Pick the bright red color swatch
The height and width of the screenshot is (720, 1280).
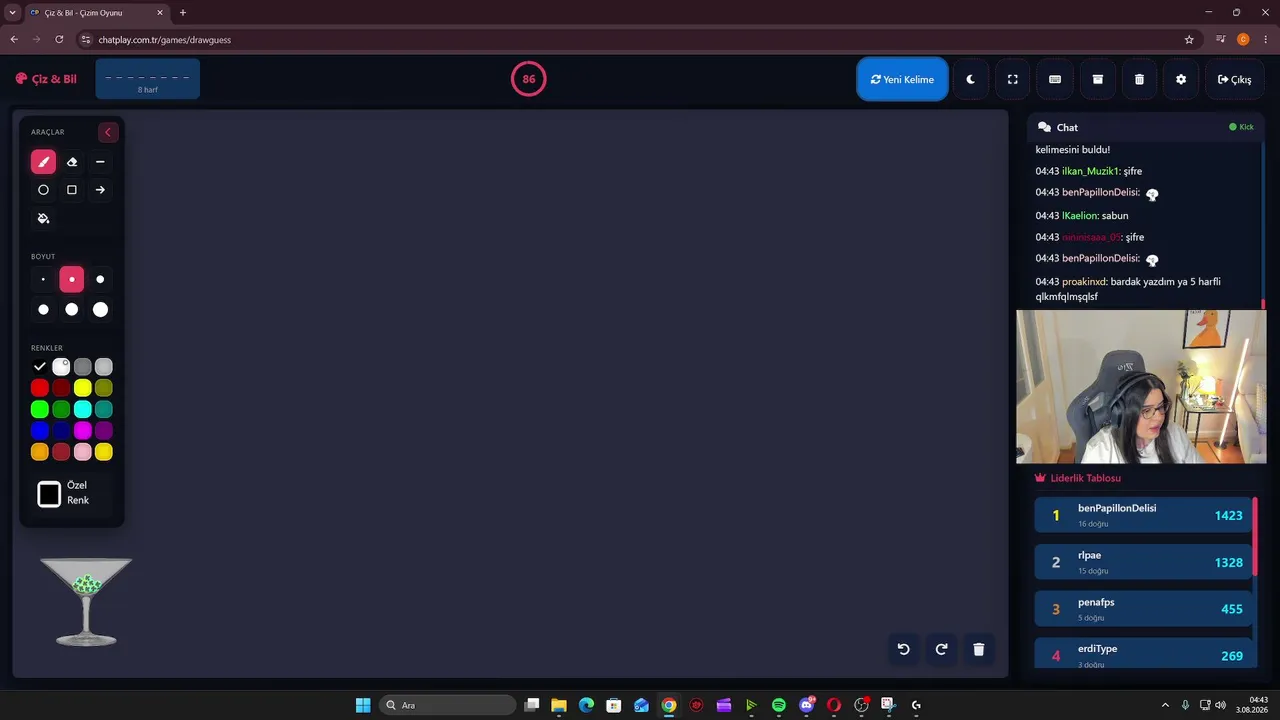pos(40,388)
